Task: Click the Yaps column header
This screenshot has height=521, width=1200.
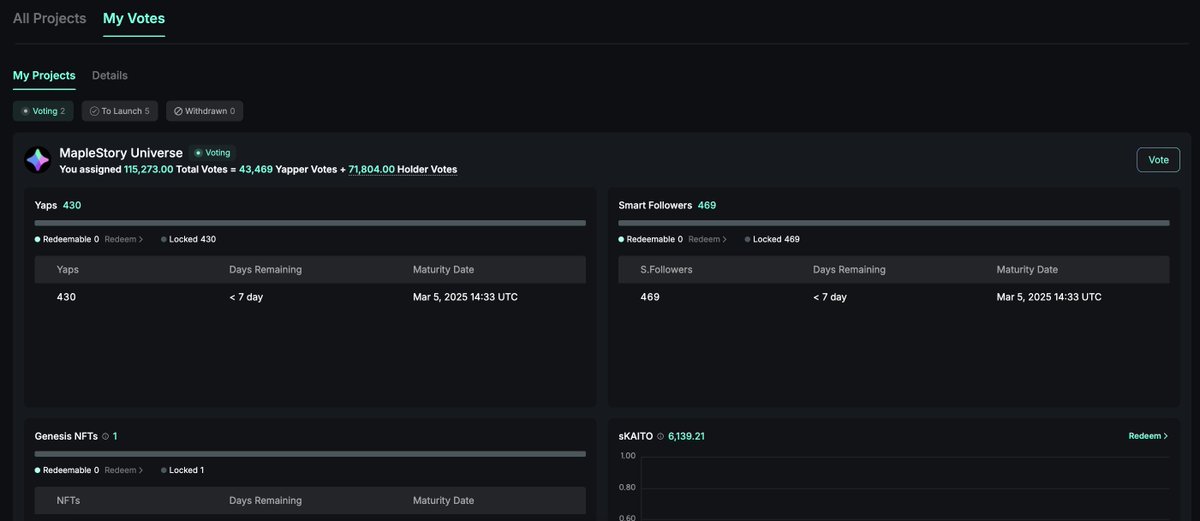Action: tap(68, 270)
